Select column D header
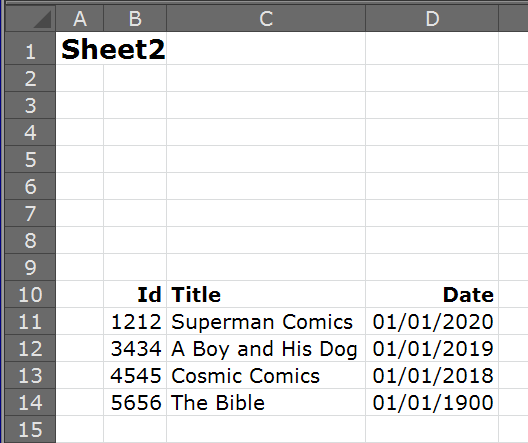Screen dimensions: 528x443 (x=432, y=19)
